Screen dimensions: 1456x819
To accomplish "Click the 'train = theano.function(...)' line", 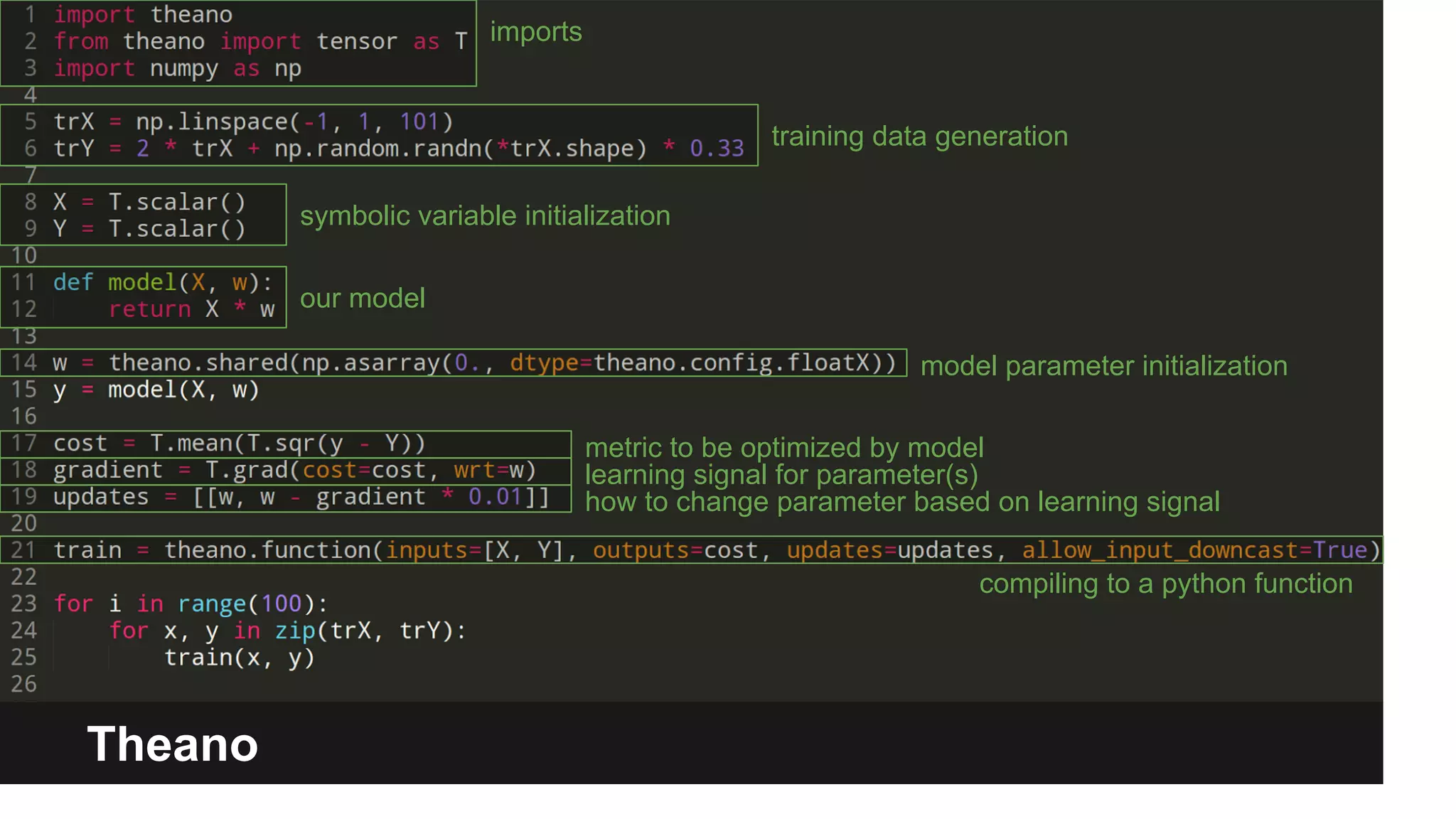I will click(717, 550).
